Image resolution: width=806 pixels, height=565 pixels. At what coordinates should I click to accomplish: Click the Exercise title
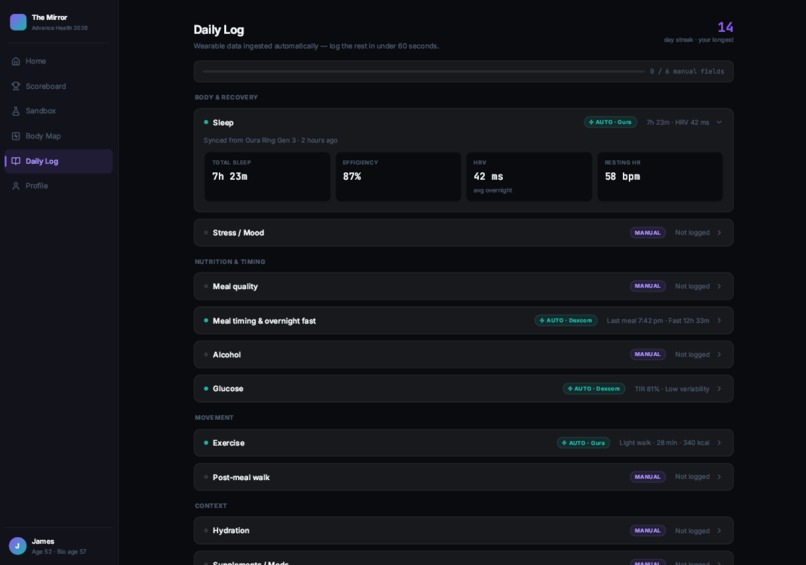click(x=228, y=443)
